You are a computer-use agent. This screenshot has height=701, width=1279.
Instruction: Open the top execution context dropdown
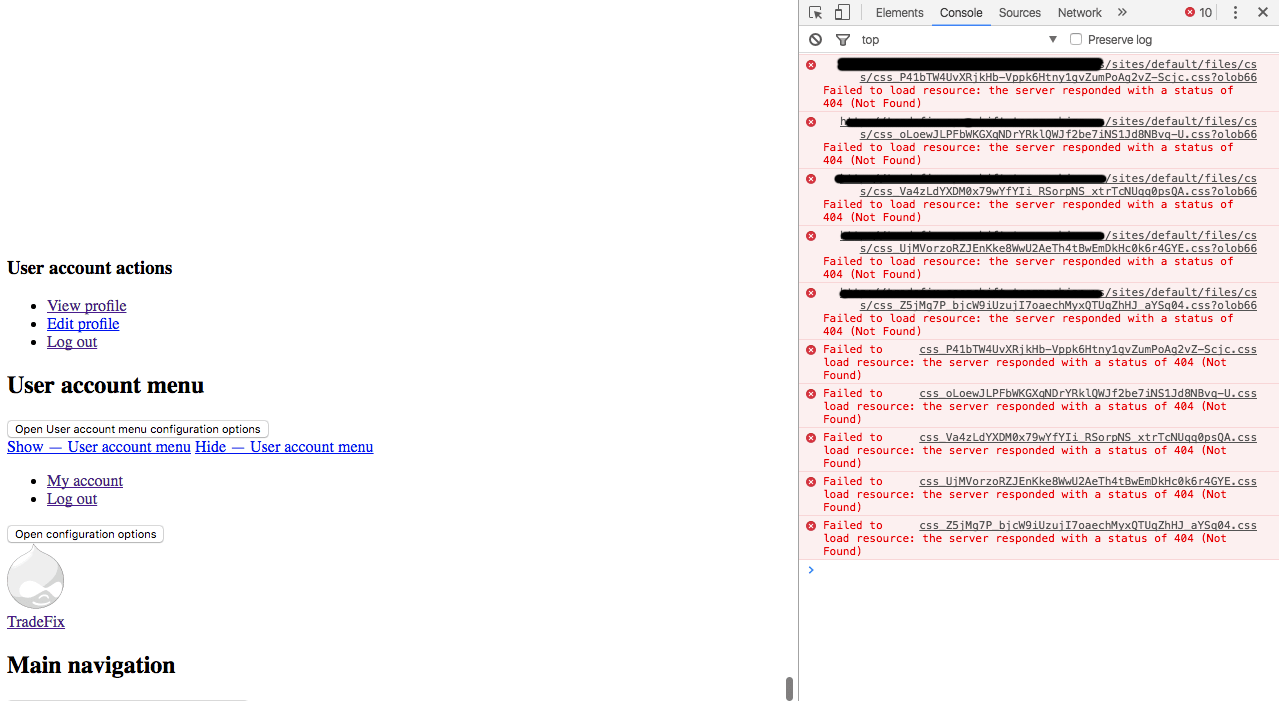(959, 40)
